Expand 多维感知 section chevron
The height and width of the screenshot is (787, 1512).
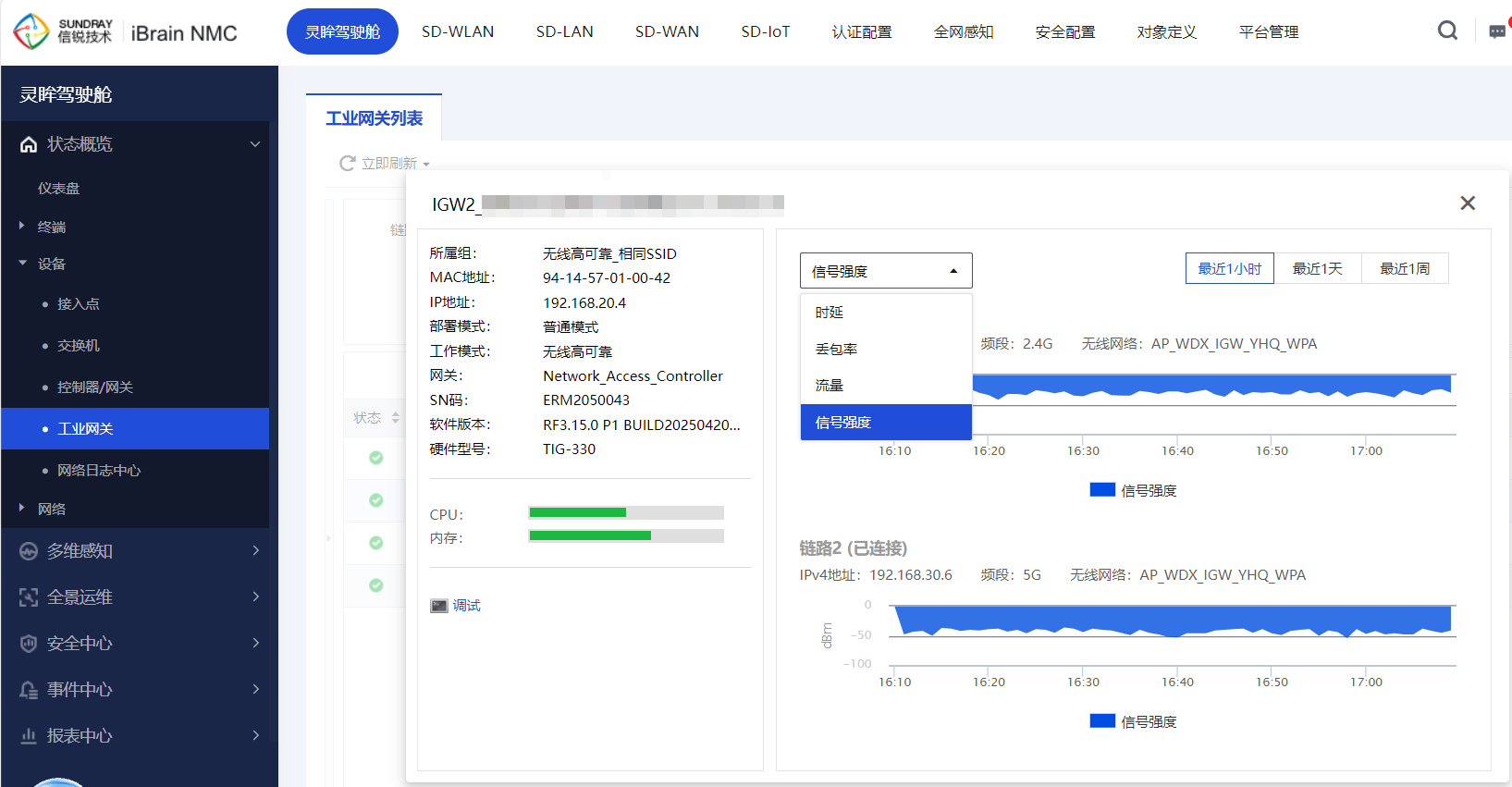[255, 550]
